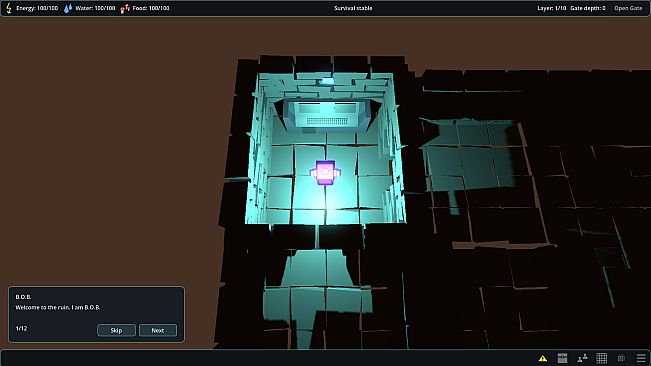This screenshot has height=366, width=651.
Task: Click the two-figures units icon
Action: (x=582, y=358)
